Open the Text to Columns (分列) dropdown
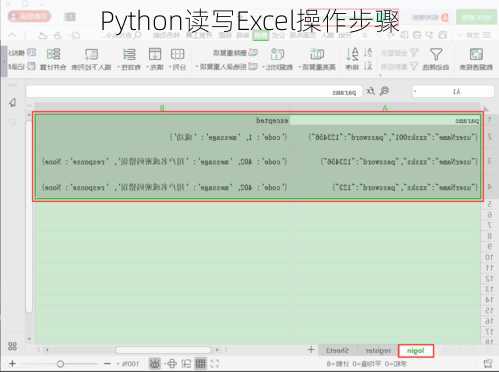This screenshot has height=372, width=499. point(177,59)
